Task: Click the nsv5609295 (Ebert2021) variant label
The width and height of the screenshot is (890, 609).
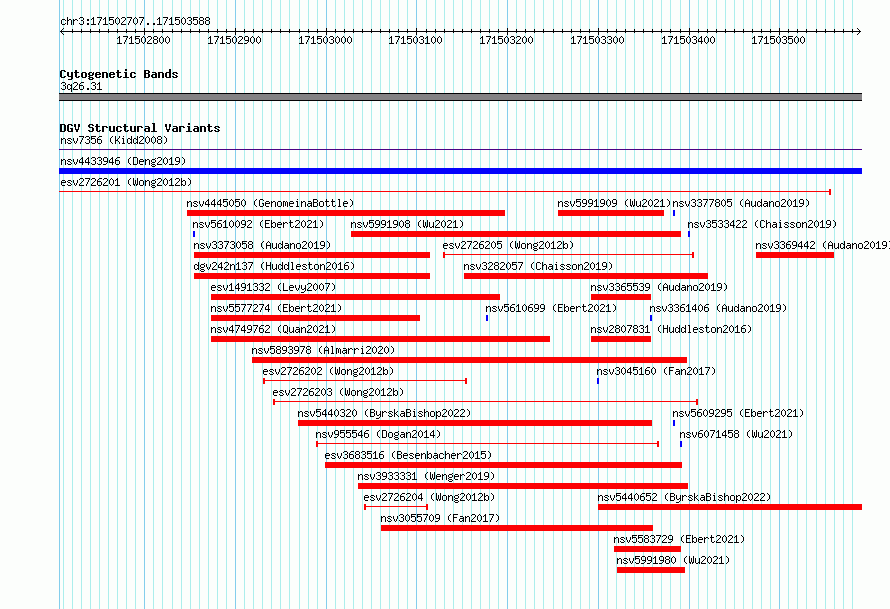Action: click(x=738, y=413)
